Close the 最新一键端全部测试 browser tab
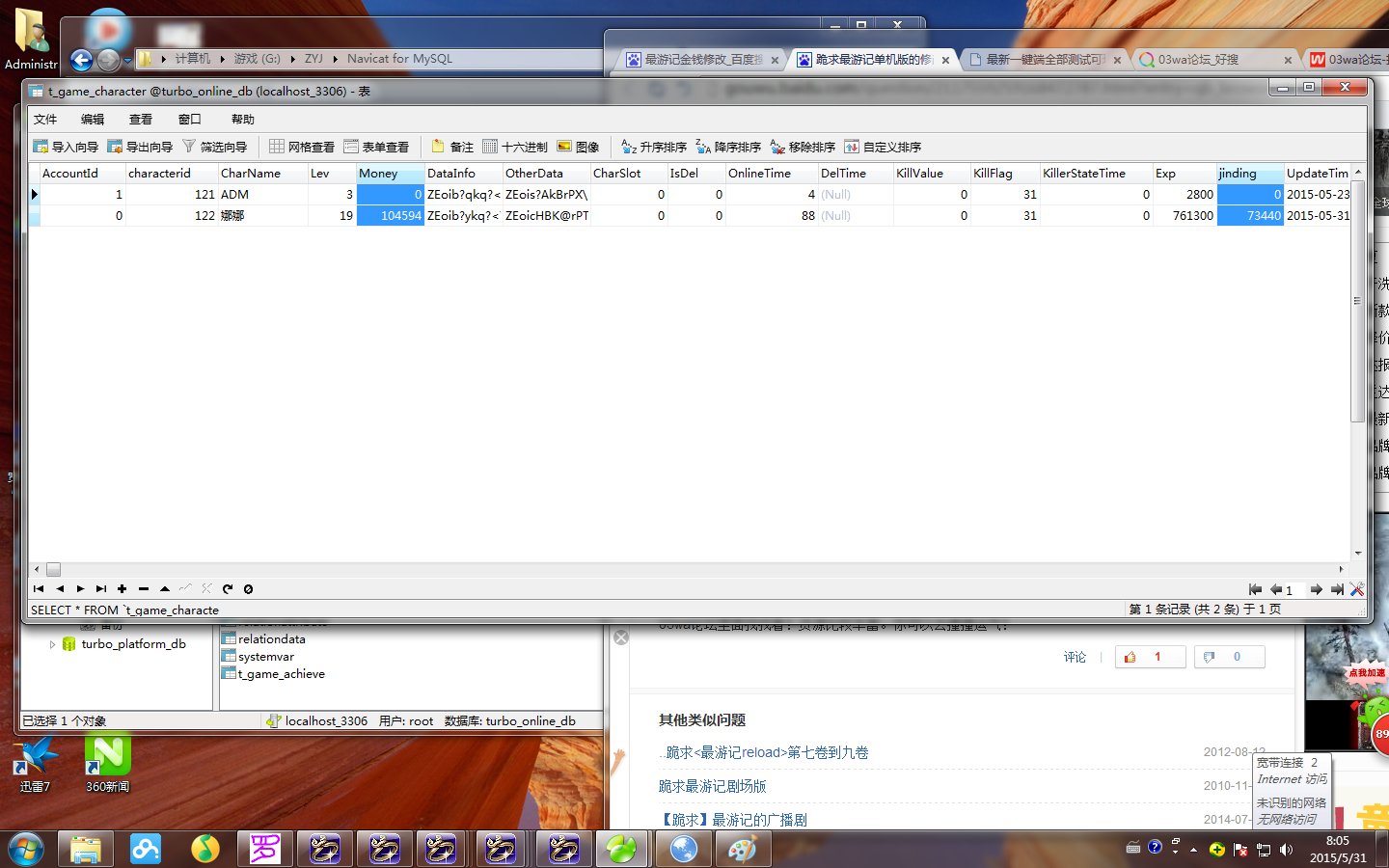1389x868 pixels. coord(1117,60)
